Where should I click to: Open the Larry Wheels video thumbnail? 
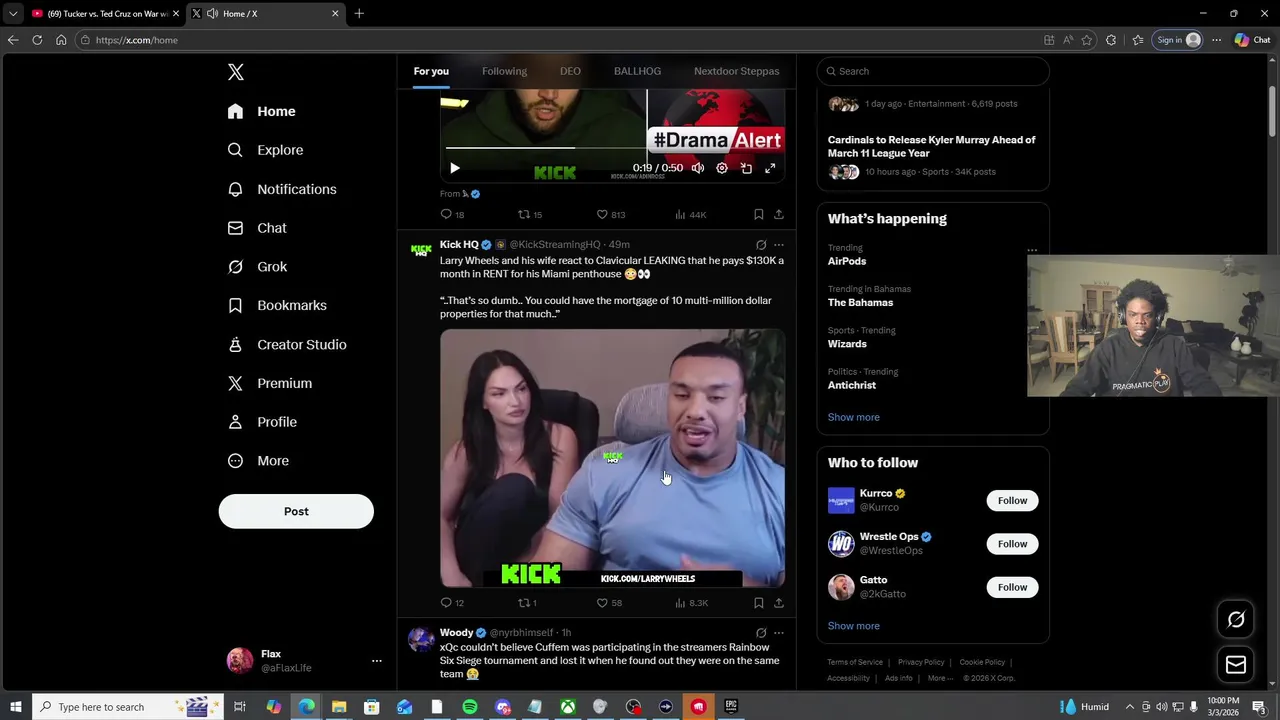coord(612,458)
